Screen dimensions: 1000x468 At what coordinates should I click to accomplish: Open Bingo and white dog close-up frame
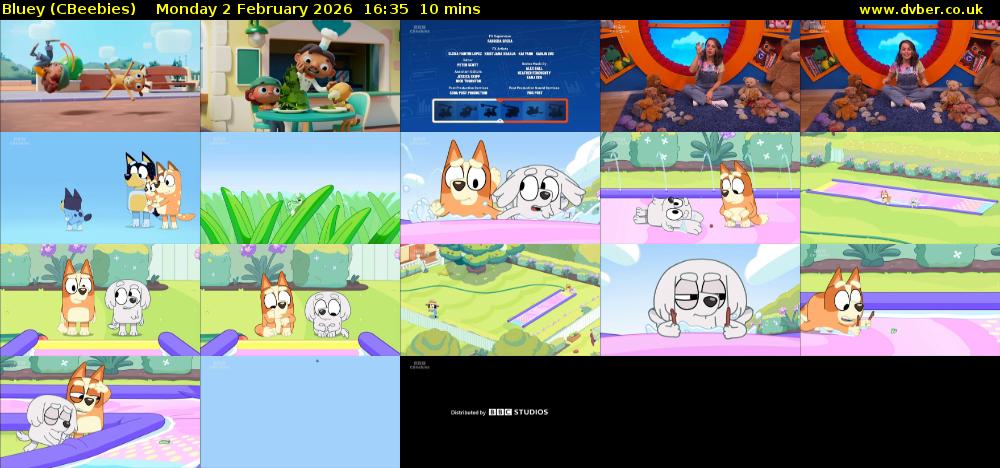[x=500, y=188]
